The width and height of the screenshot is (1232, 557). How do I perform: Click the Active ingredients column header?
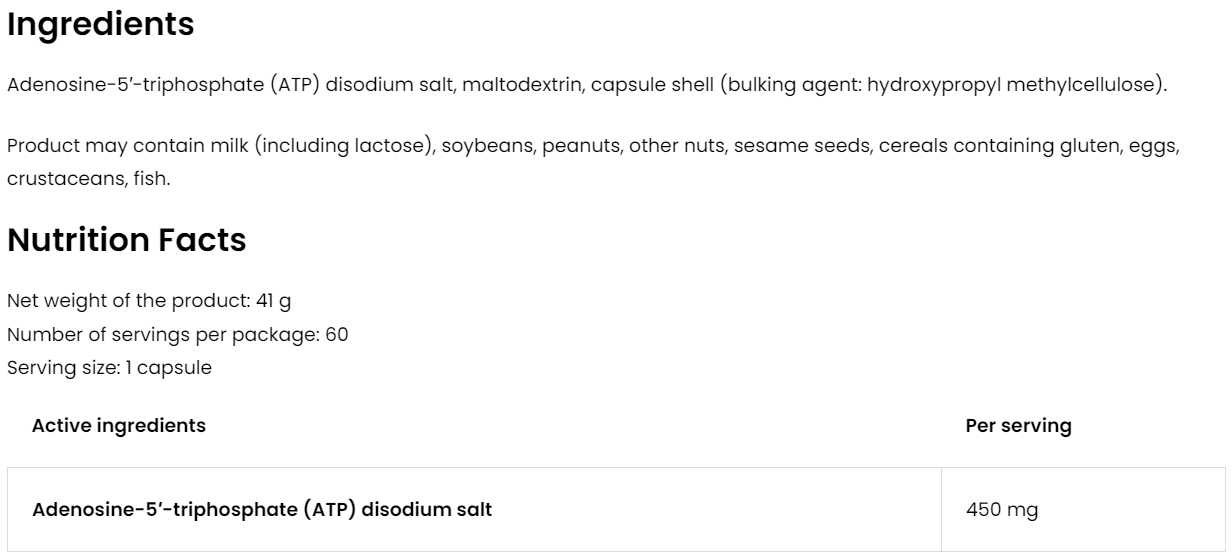119,426
